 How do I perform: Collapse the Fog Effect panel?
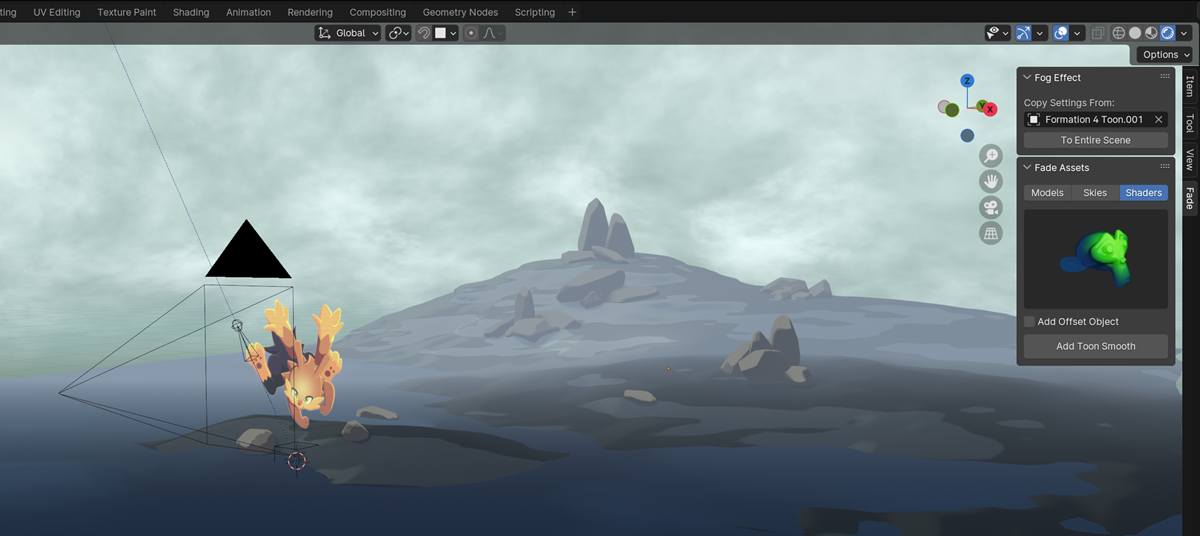[x=1027, y=77]
